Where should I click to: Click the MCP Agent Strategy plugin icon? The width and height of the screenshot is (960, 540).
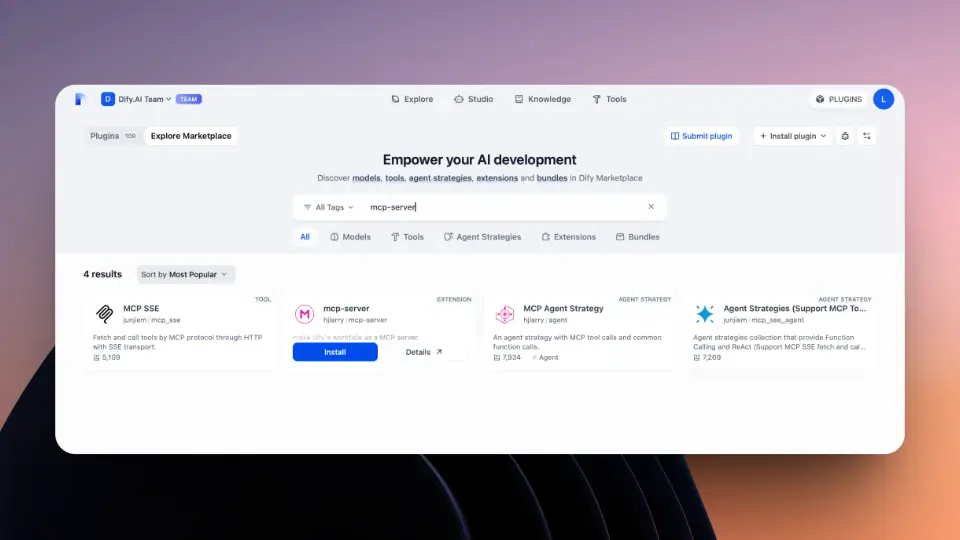(505, 314)
